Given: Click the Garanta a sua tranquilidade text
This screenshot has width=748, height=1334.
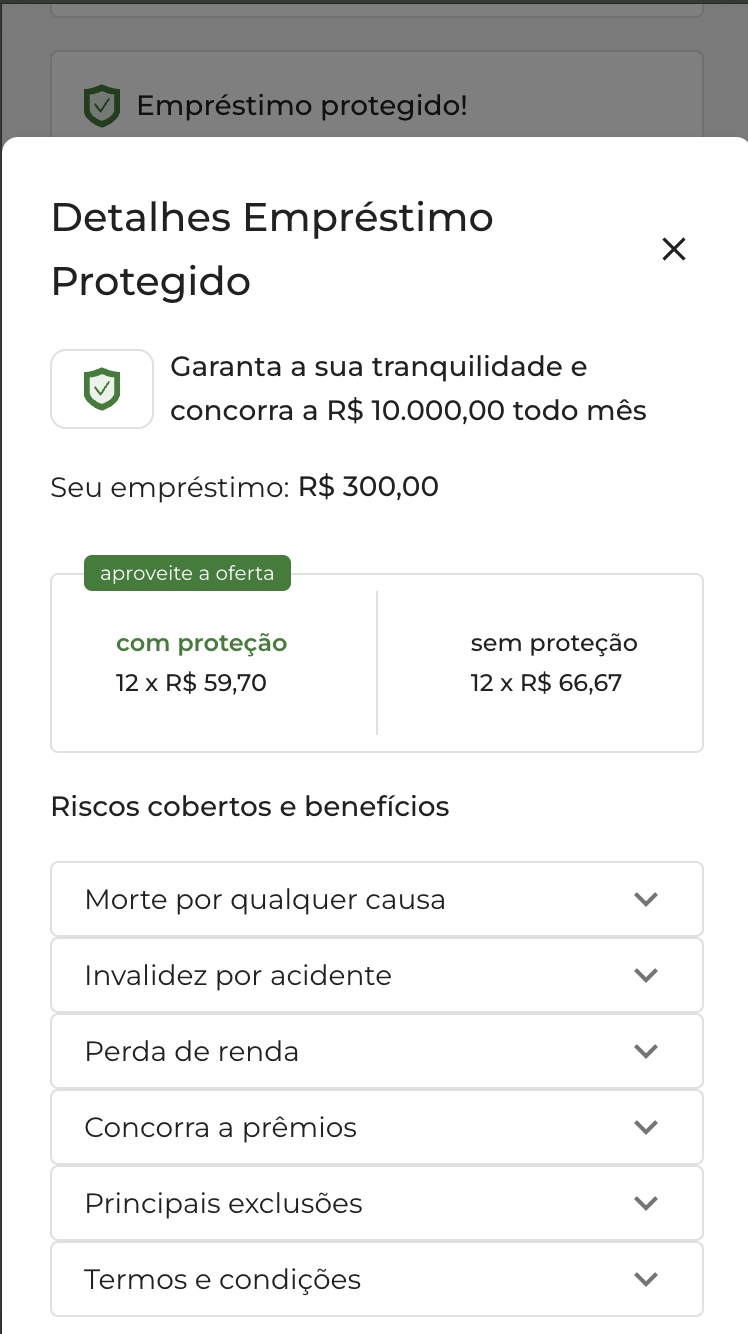Looking at the screenshot, I should pyautogui.click(x=378, y=367).
